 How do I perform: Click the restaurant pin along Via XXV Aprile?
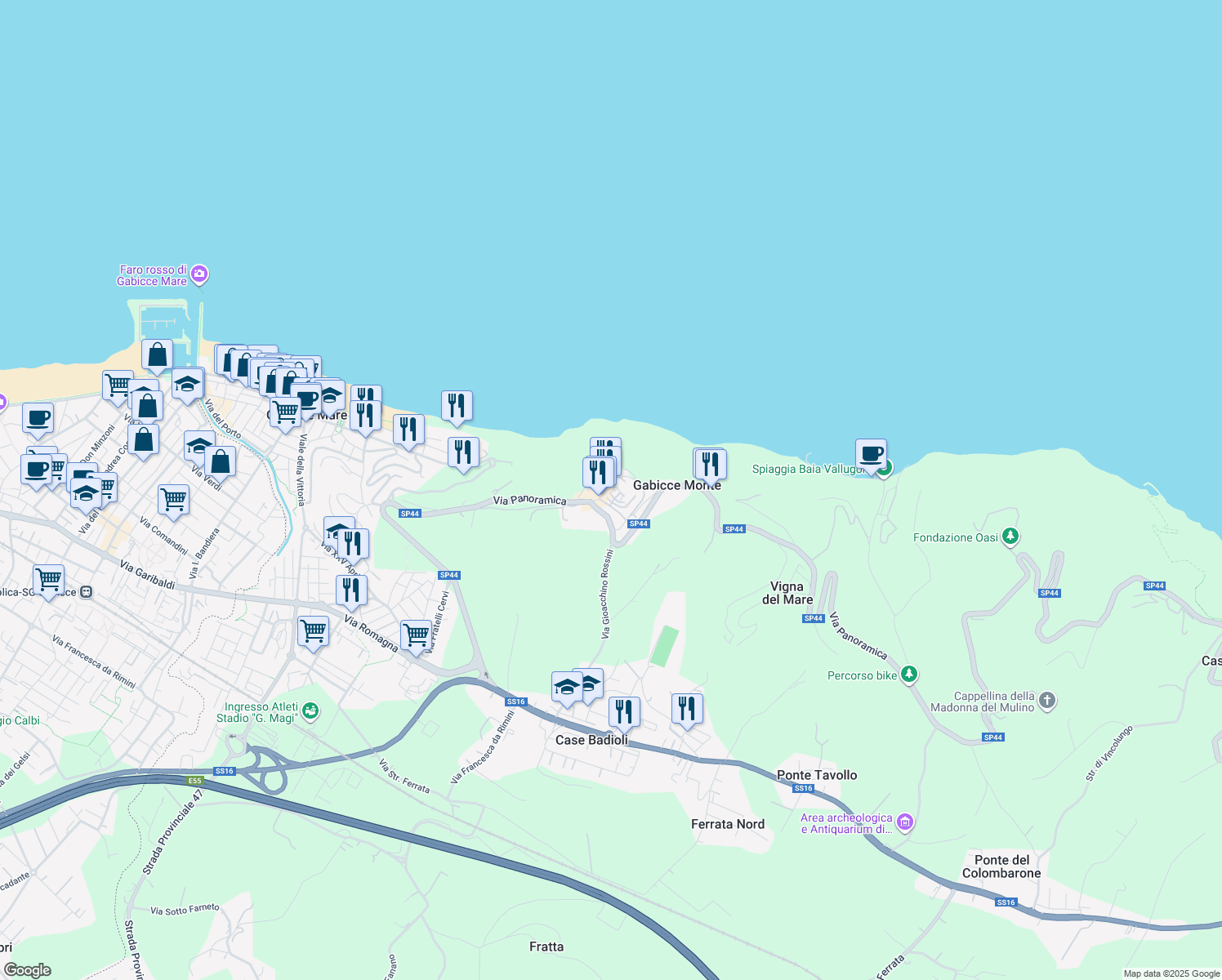coord(352,541)
